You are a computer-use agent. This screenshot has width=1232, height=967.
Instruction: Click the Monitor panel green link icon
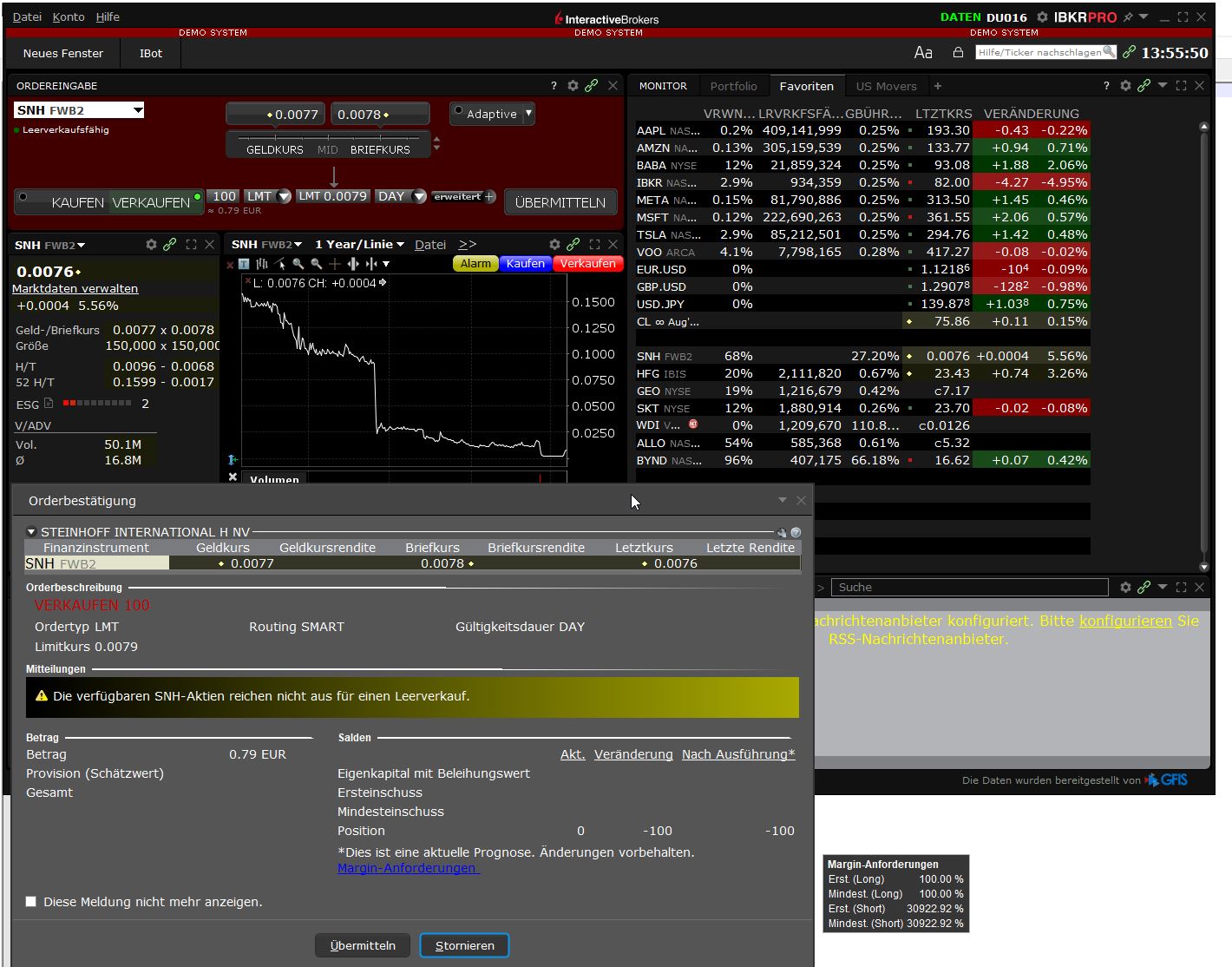click(x=1144, y=86)
